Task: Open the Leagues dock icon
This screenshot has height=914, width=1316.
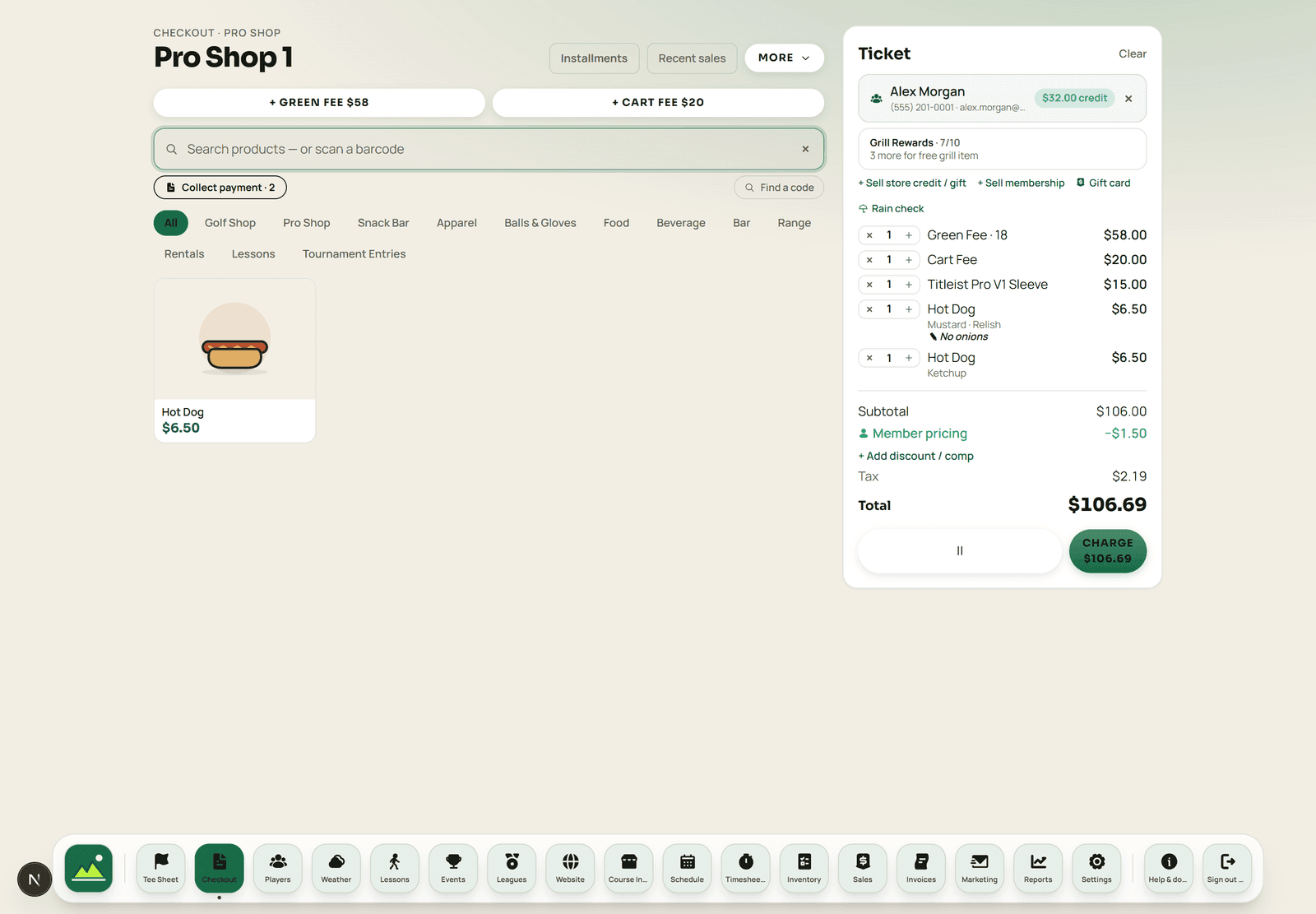Action: (x=512, y=868)
